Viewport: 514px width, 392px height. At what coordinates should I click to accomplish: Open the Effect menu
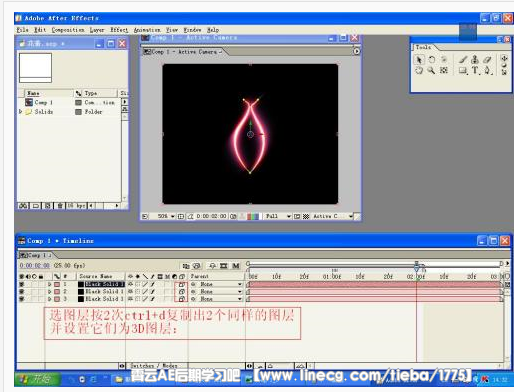(x=119, y=30)
